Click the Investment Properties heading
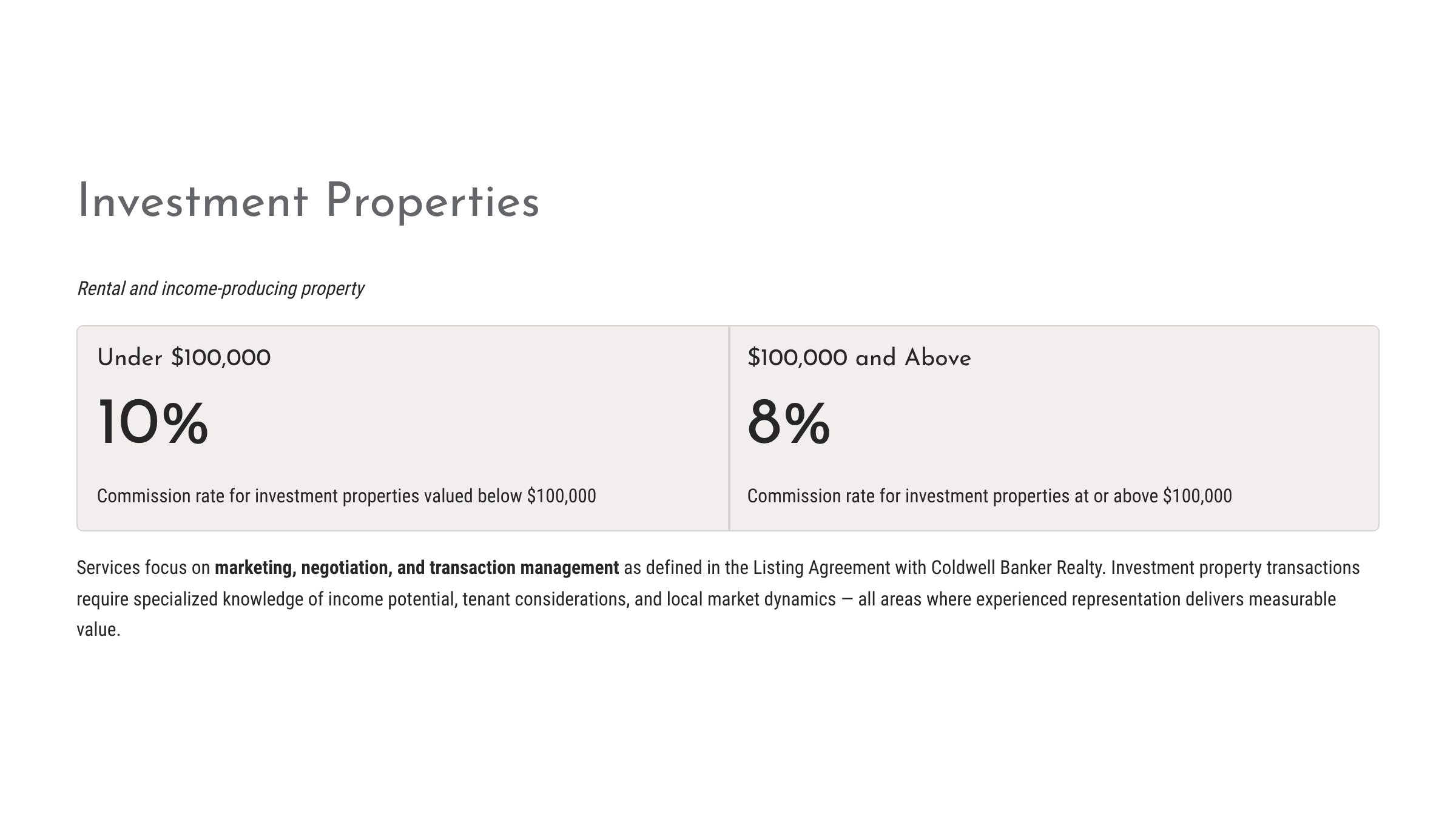This screenshot has width=1456, height=819. tap(308, 202)
